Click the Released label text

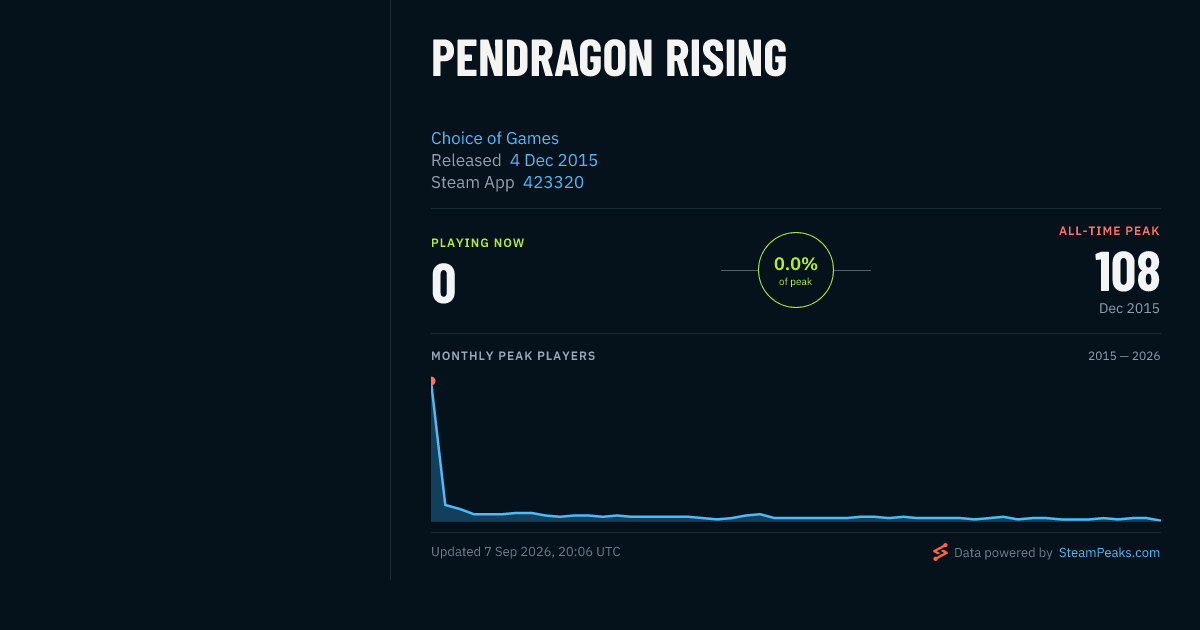[x=466, y=160]
